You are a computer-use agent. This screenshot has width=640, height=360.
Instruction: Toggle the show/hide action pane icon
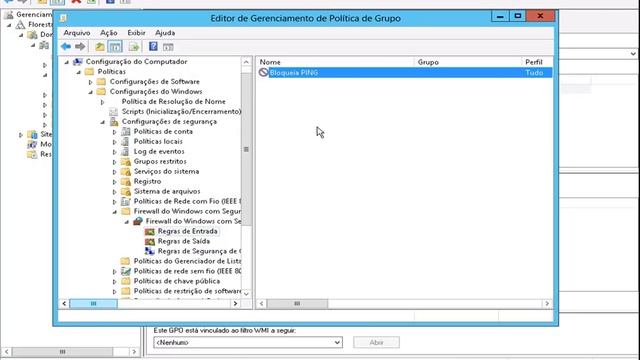pos(168,47)
